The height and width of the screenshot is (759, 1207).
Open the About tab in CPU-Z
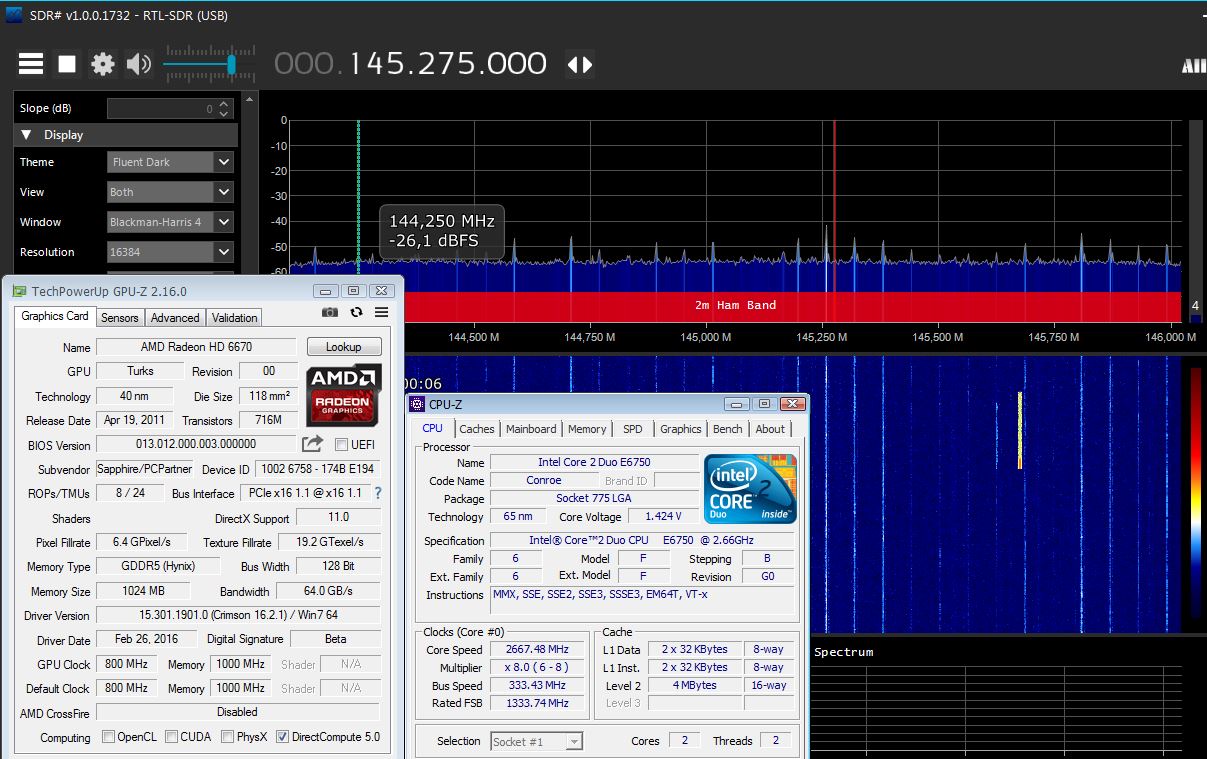(x=770, y=429)
